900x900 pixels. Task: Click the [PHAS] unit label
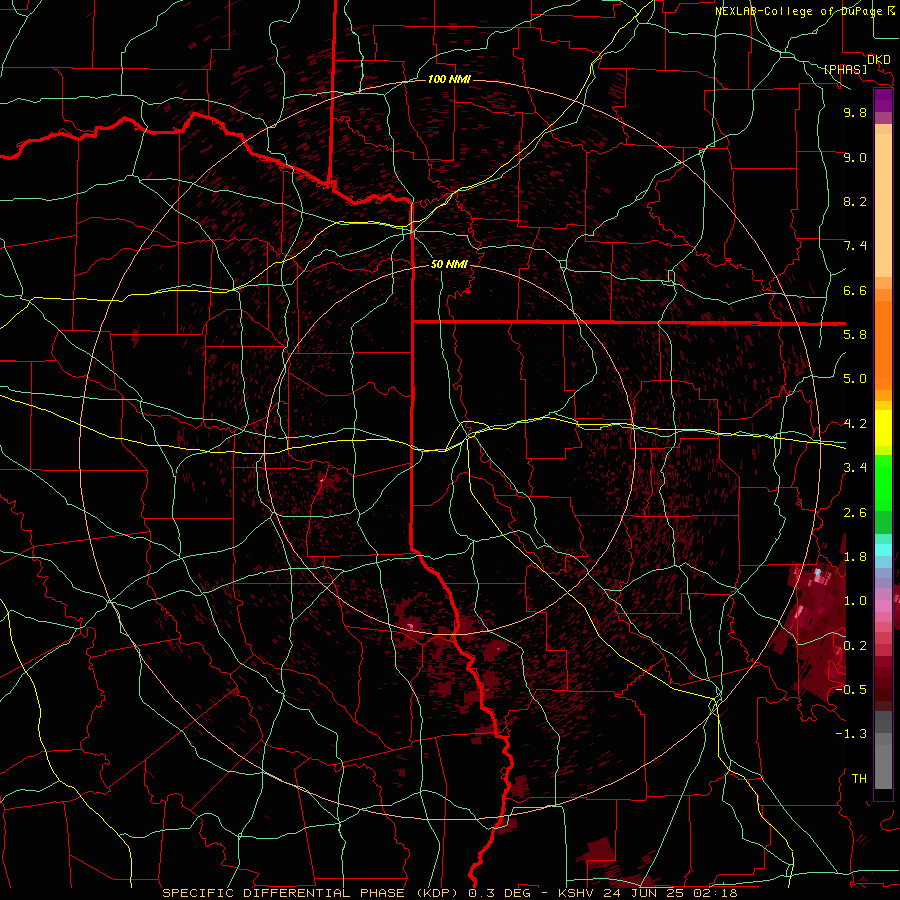(845, 69)
